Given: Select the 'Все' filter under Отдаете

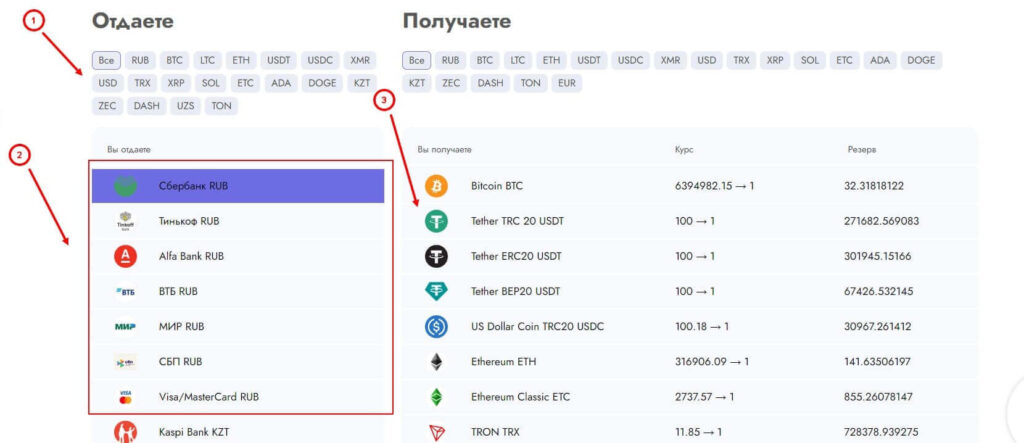Looking at the screenshot, I should (x=107, y=60).
